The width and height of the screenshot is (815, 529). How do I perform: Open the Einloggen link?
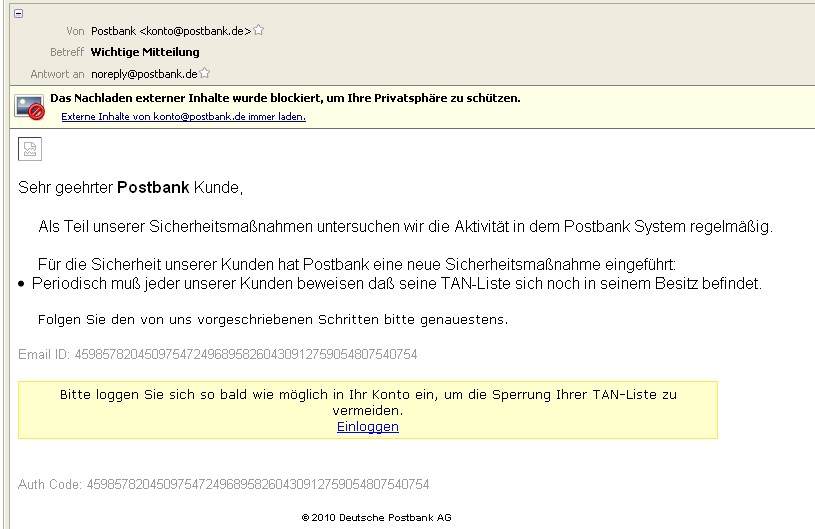368,427
